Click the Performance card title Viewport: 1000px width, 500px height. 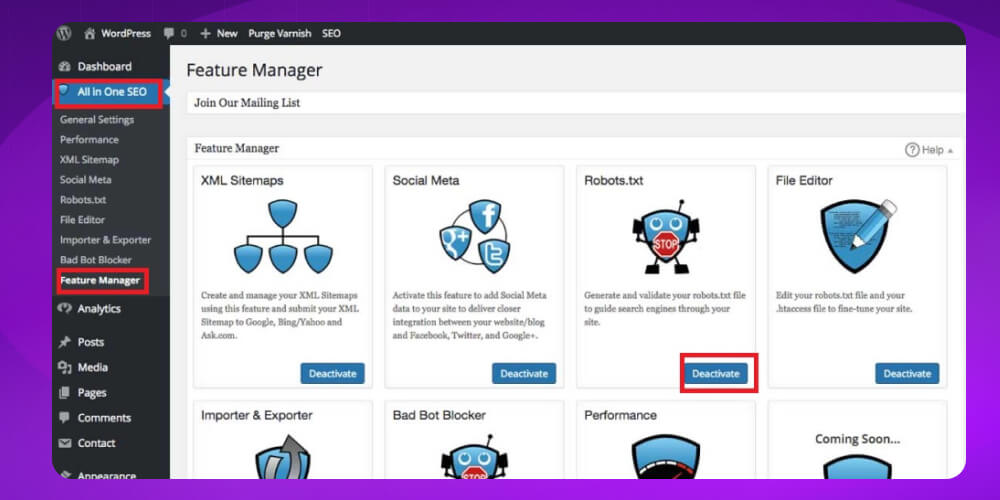pyautogui.click(x=620, y=415)
